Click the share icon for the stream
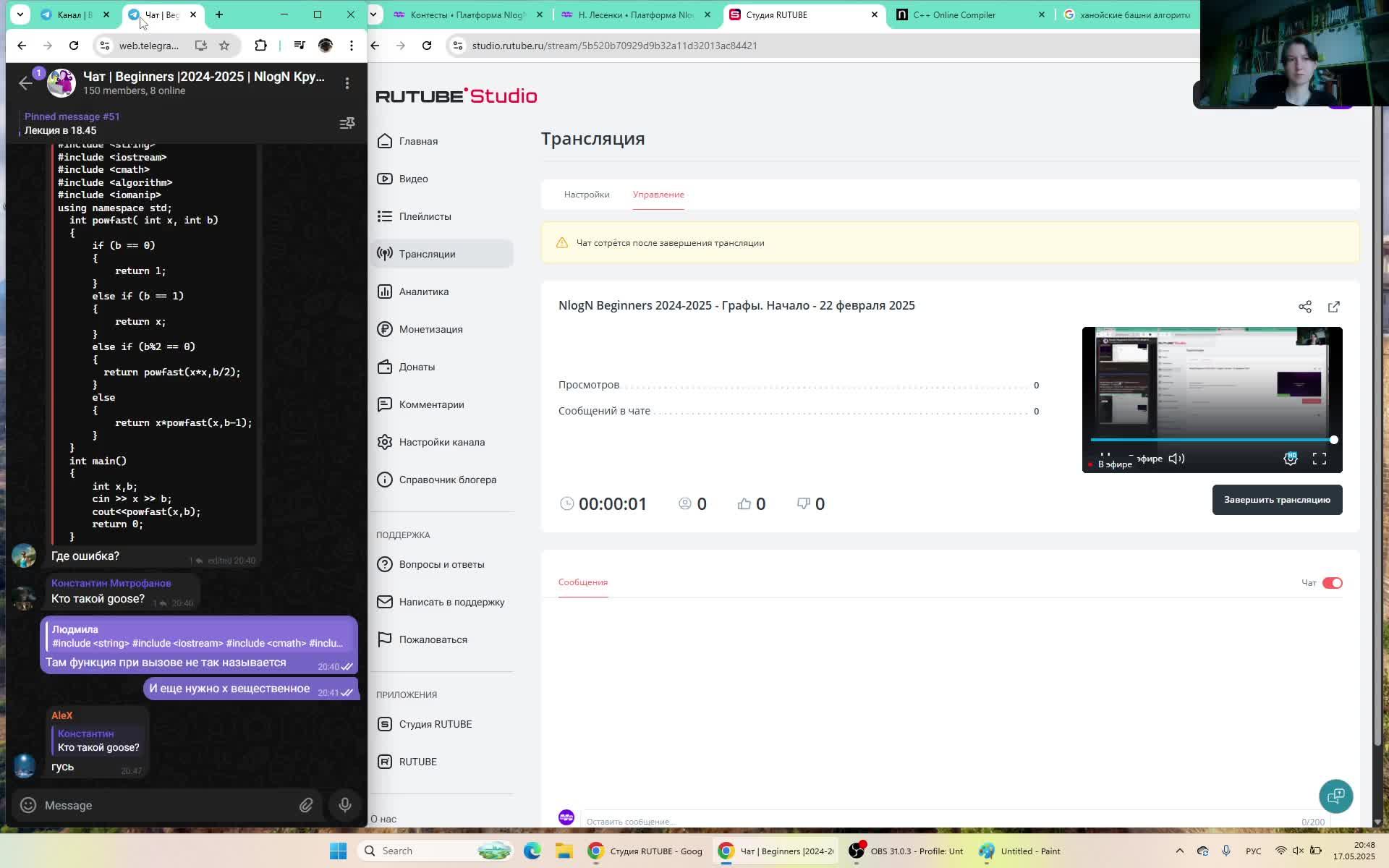Screen dimensions: 1389x868 coord(1304,307)
